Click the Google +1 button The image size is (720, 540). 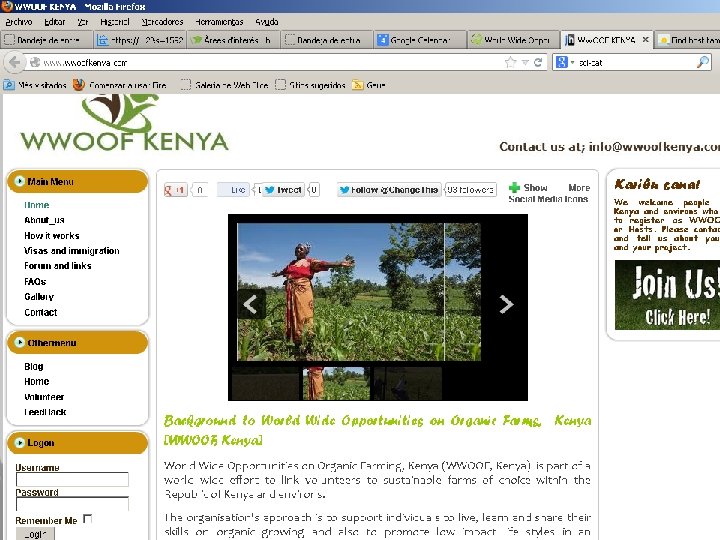(x=175, y=190)
